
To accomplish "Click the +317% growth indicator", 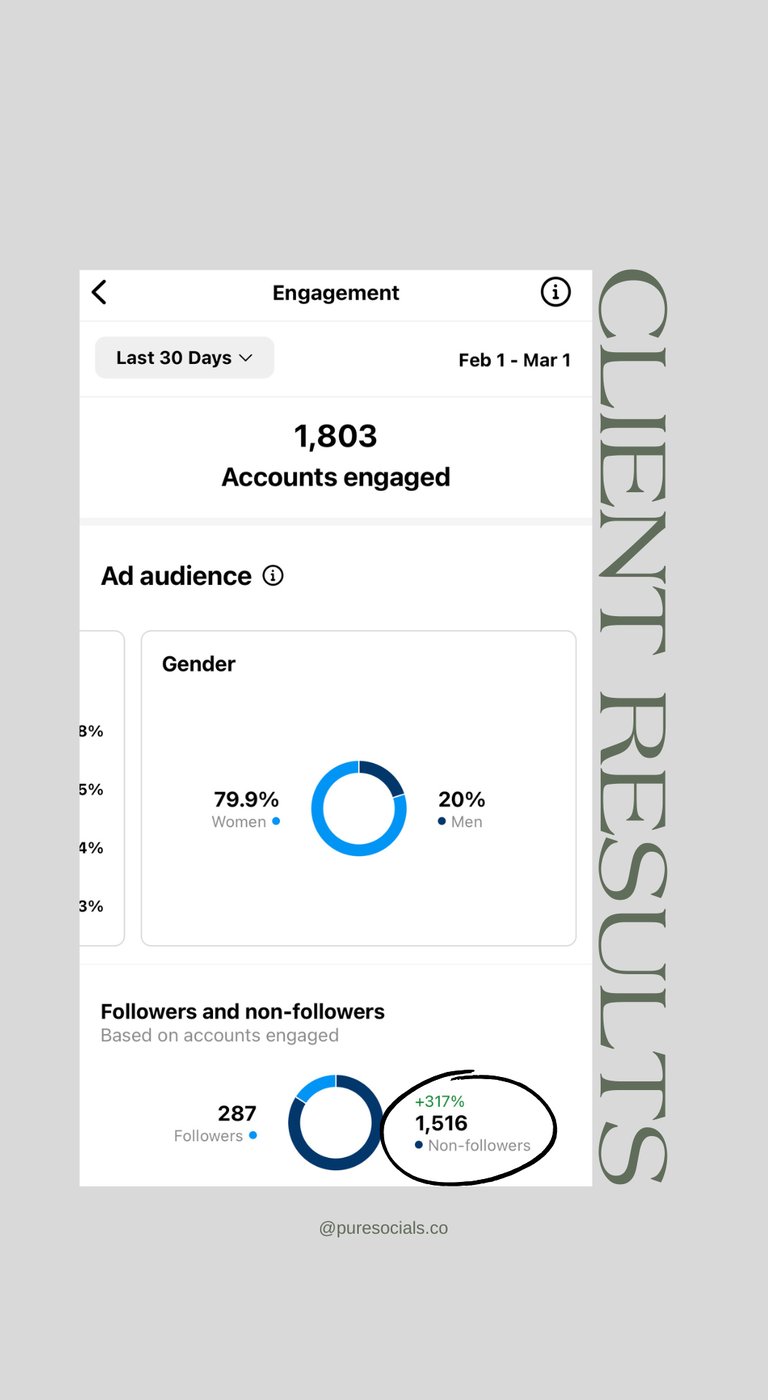I will [x=440, y=1101].
